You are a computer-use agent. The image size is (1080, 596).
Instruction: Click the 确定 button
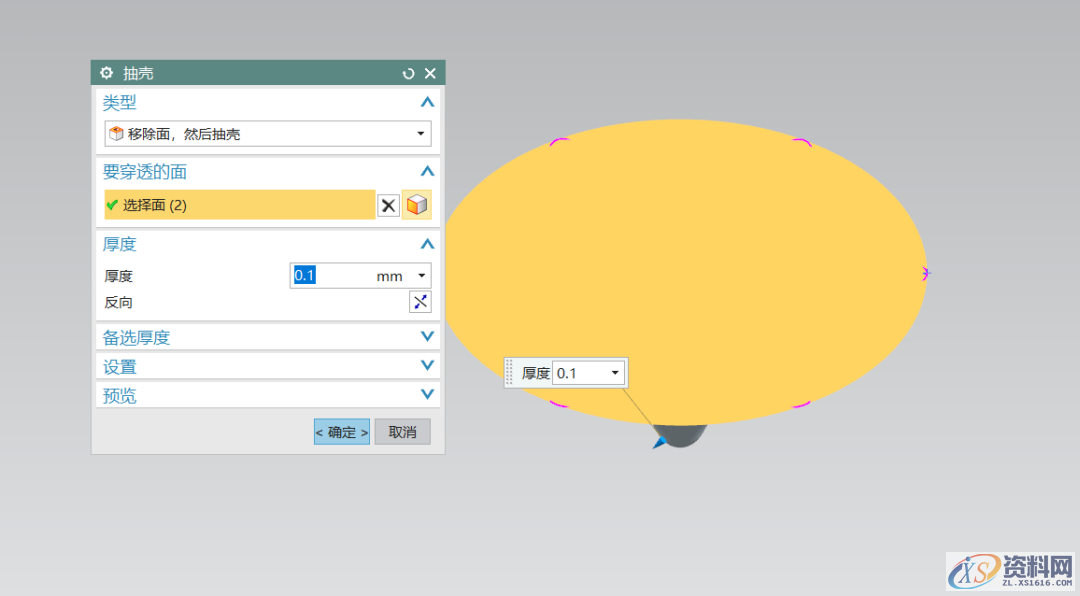[x=342, y=432]
